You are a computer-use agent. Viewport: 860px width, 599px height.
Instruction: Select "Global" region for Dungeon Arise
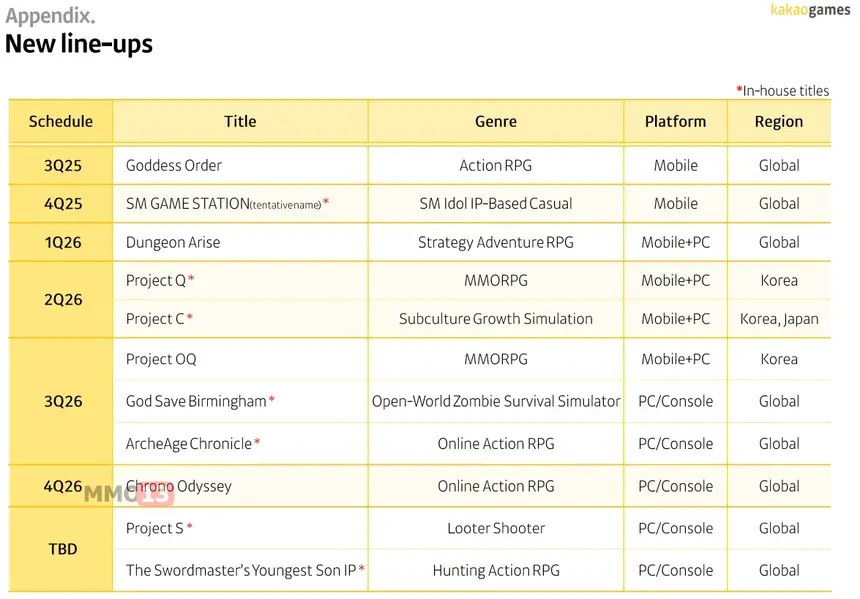click(x=779, y=242)
